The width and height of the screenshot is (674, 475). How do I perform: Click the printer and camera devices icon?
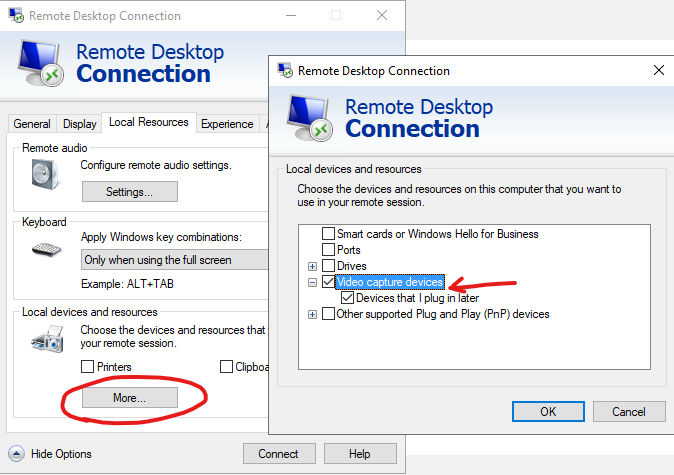48,339
